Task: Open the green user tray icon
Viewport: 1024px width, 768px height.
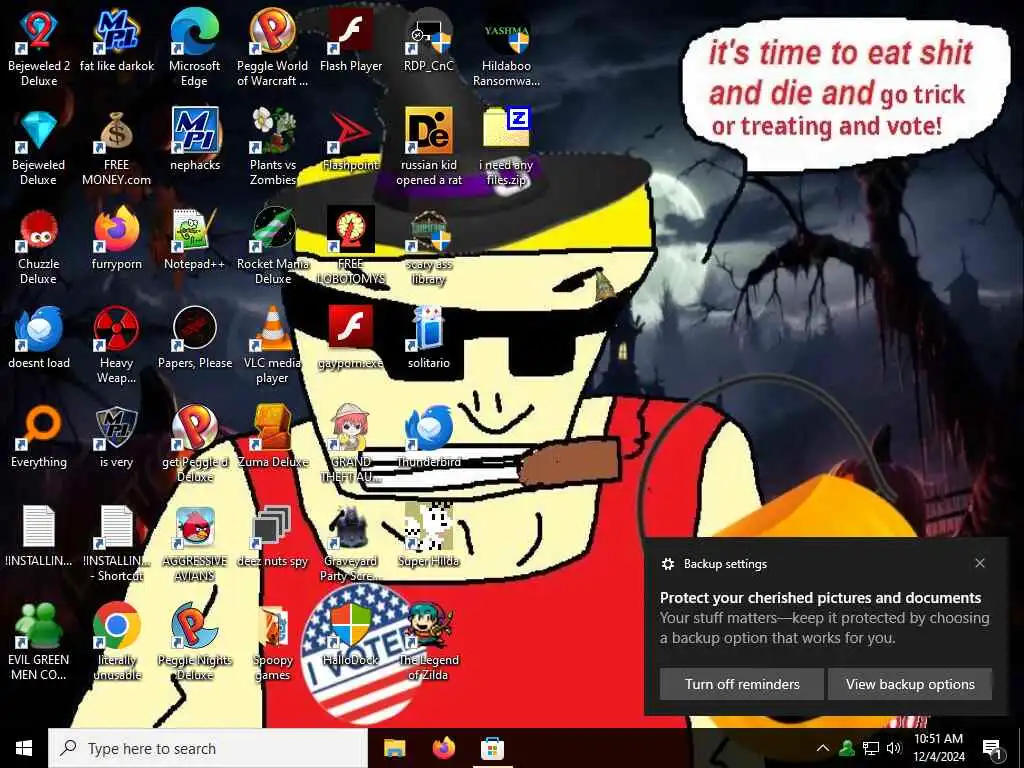Action: click(x=847, y=748)
